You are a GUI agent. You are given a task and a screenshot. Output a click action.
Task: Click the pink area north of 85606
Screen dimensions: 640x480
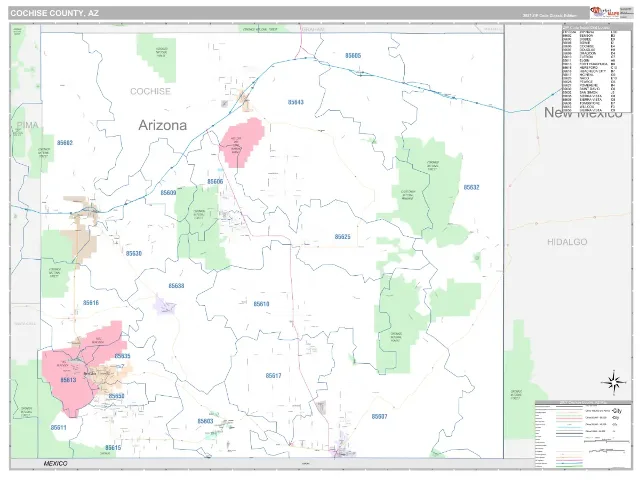pyautogui.click(x=242, y=142)
